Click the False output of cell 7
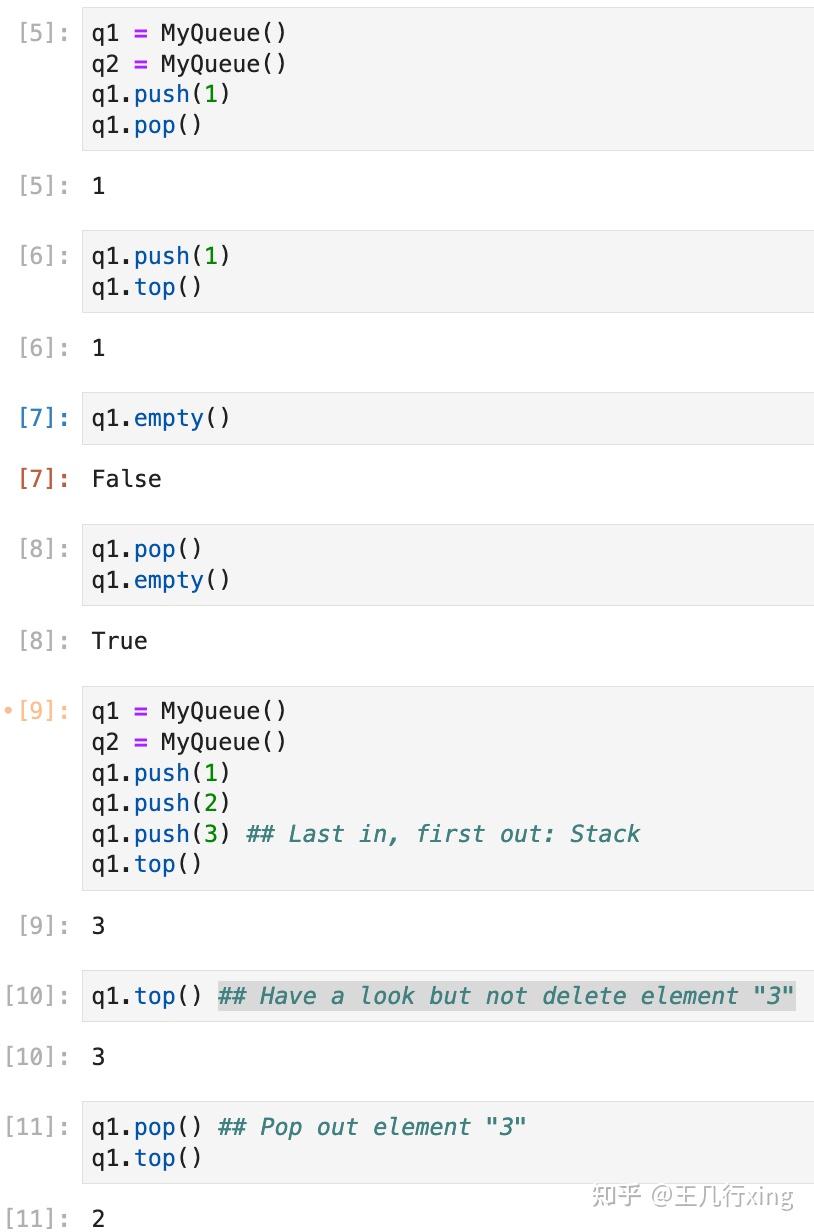The image size is (814, 1232). click(x=126, y=479)
